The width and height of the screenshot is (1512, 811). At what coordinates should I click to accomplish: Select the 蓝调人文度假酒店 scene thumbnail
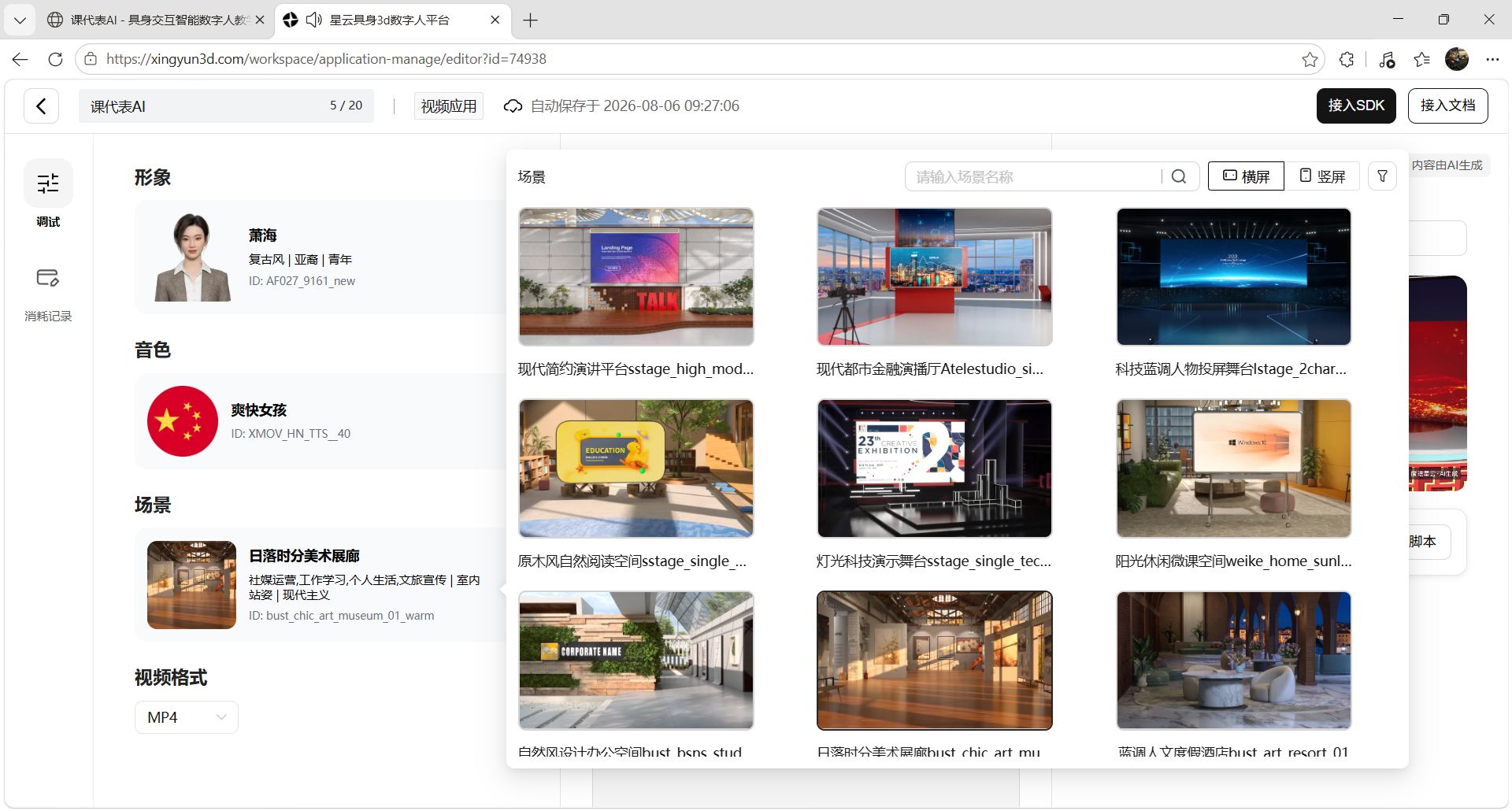click(x=1234, y=661)
